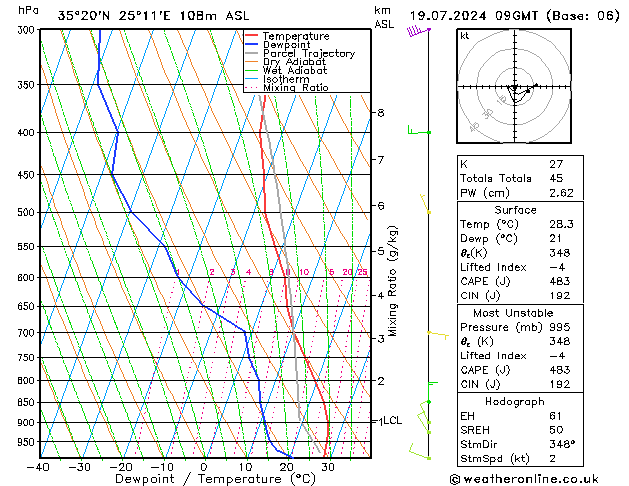Click the 300 hPa pressure level label
This screenshot has width=629, height=486.
tap(28, 30)
